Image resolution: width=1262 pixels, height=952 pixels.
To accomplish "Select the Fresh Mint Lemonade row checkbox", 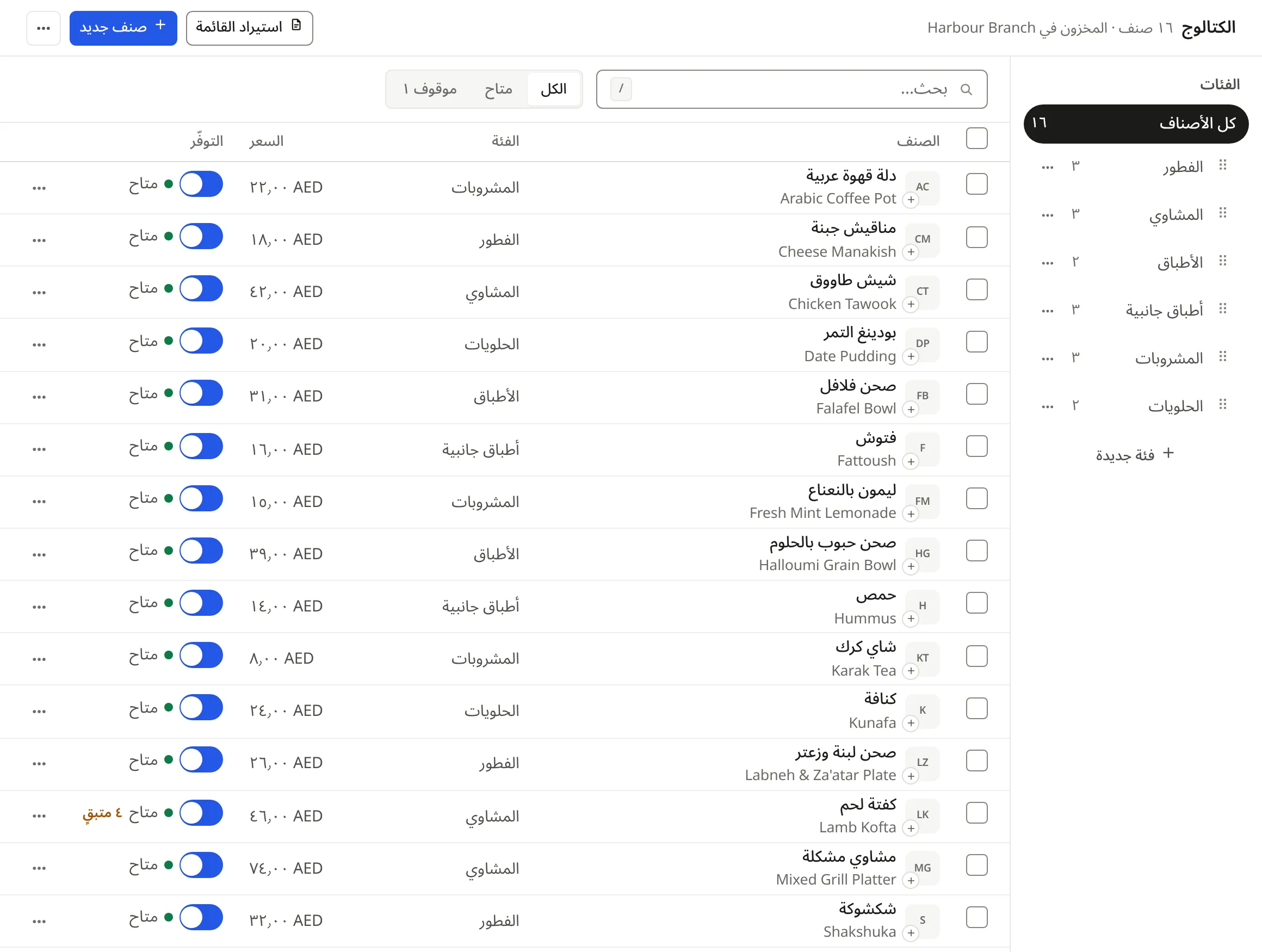I will pos(977,498).
